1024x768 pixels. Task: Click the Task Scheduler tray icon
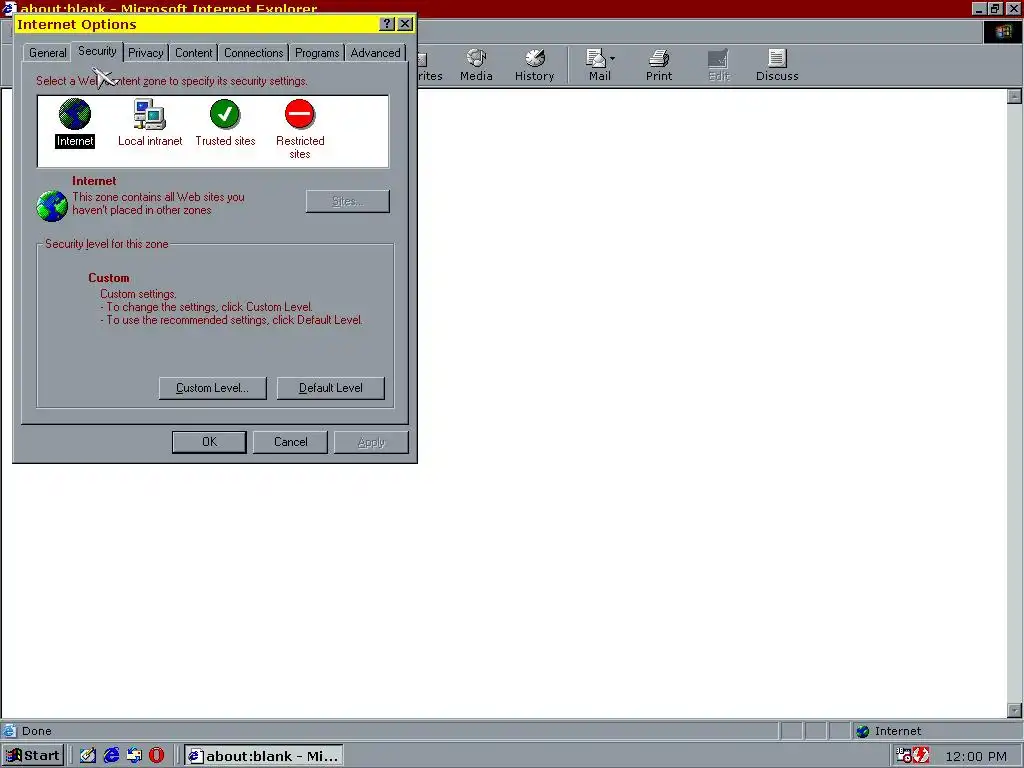(904, 755)
